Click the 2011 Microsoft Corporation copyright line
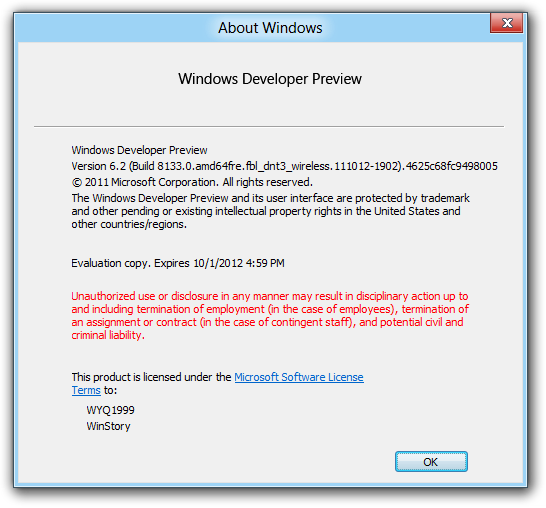This screenshot has width=546, height=508. pyautogui.click(x=192, y=182)
